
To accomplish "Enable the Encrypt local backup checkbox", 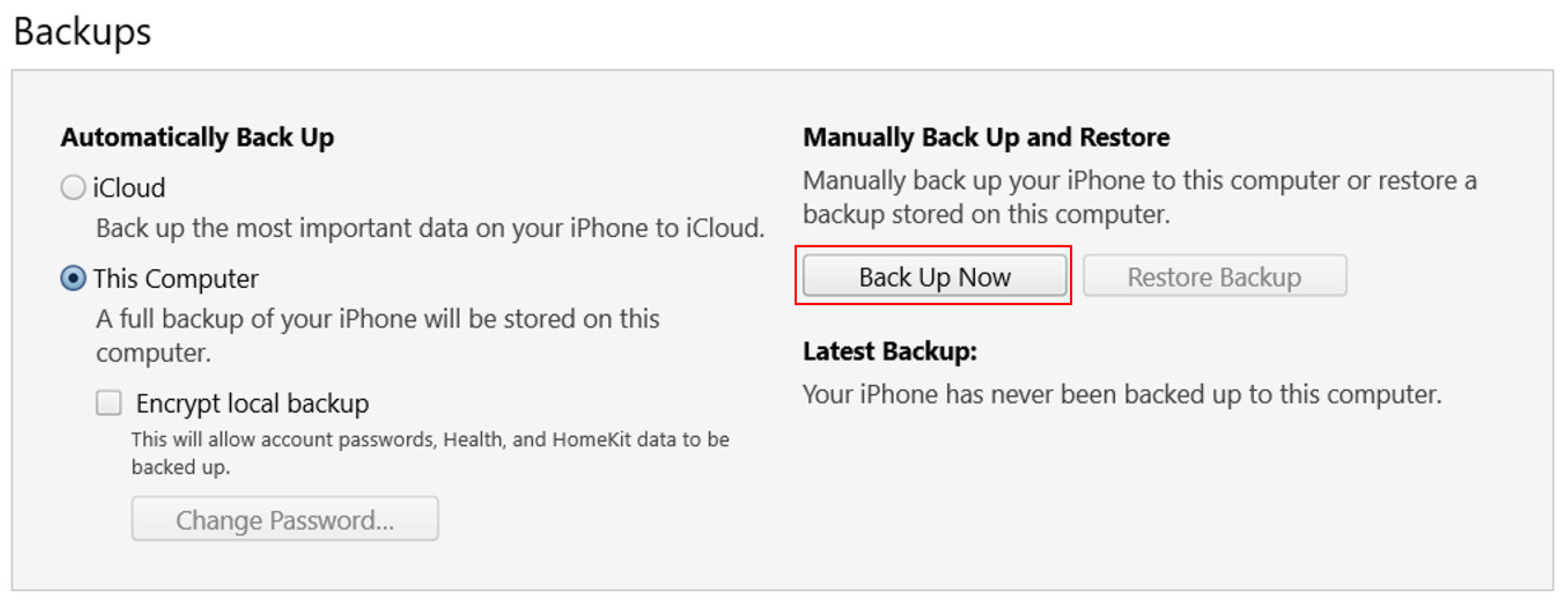I will [x=109, y=403].
